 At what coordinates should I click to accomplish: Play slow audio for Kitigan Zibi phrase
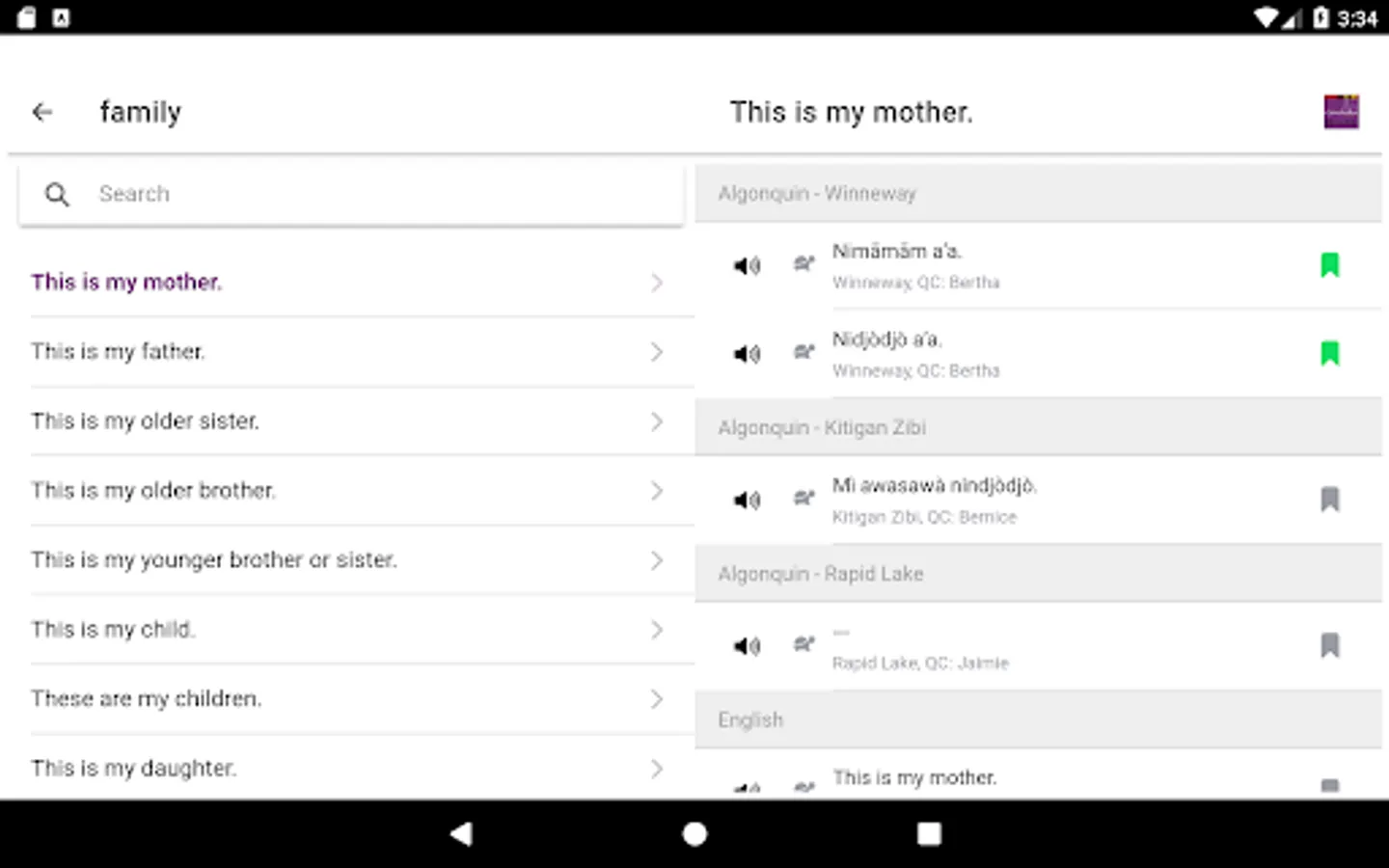803,499
